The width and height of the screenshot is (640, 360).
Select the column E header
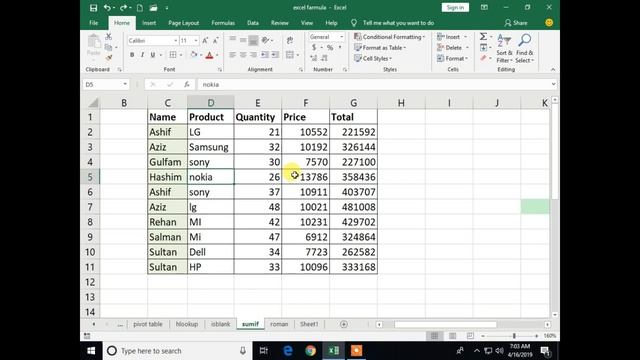[x=258, y=103]
